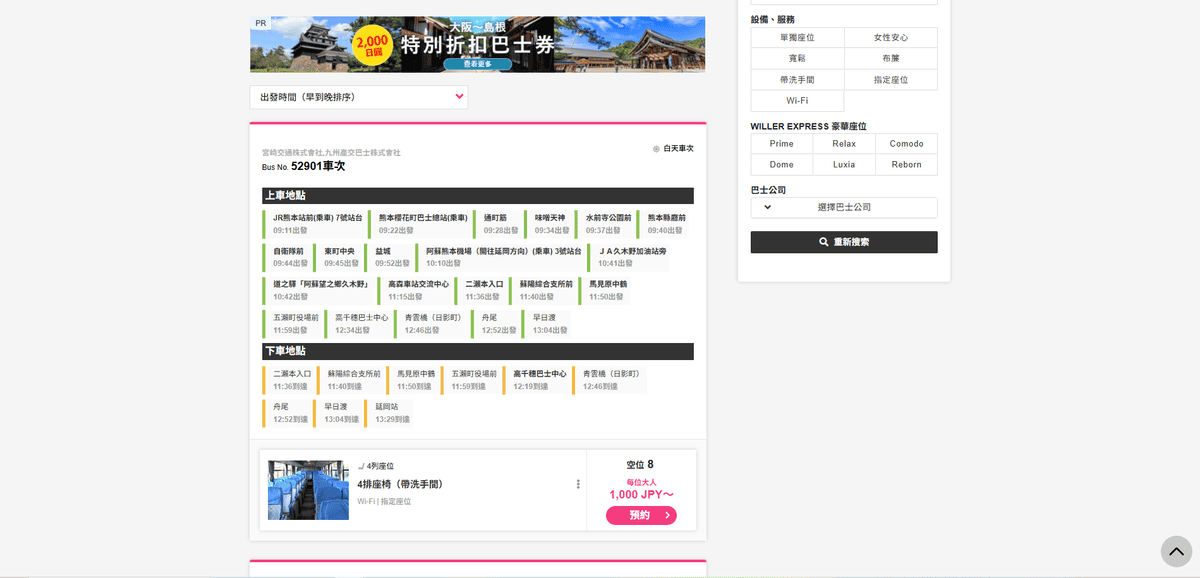
Task: Open the three-dot menu on the seat card
Action: point(578,485)
